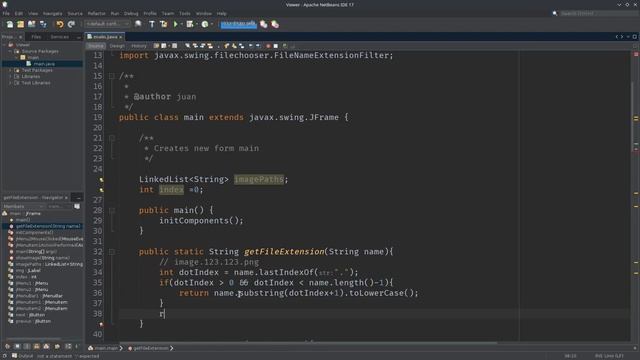The image size is (640, 360).
Task: Toggle fourth Navigator filter button at bottom
Action: click(x=37, y=346)
